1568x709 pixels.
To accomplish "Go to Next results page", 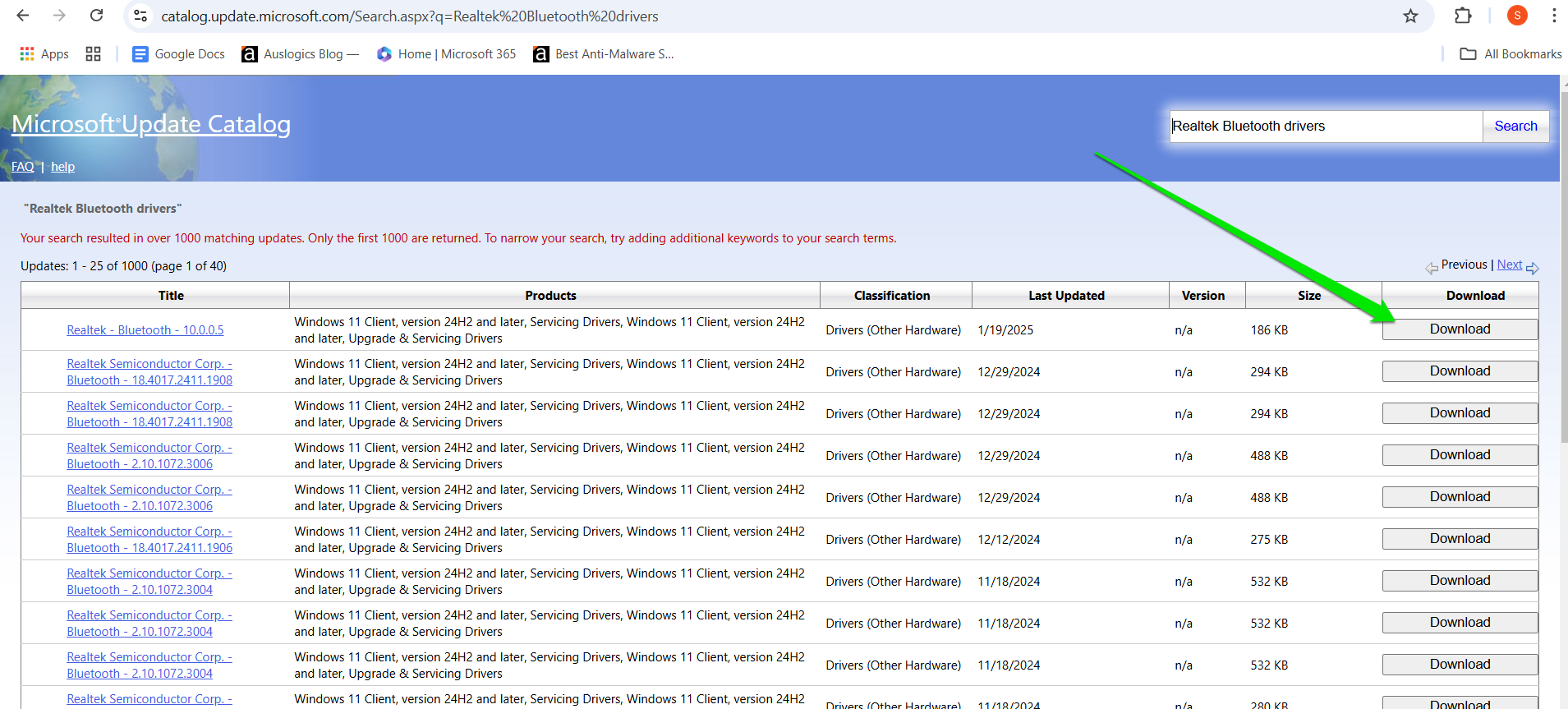I will point(1510,265).
